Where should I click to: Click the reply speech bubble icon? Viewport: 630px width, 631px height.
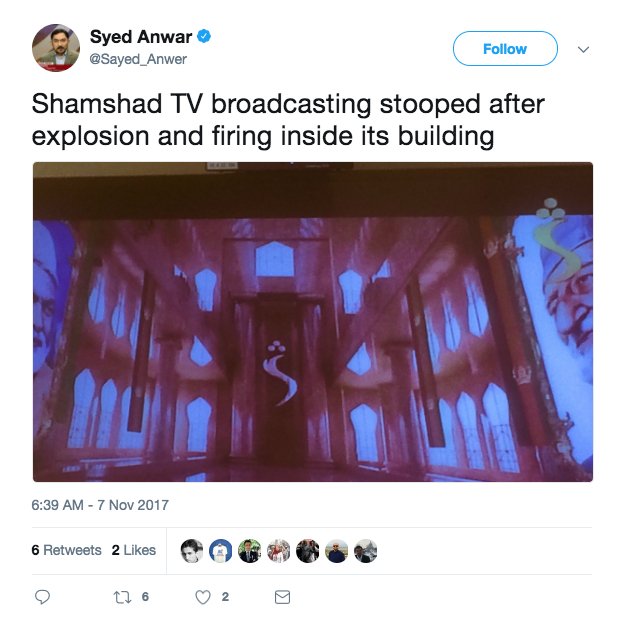42,597
